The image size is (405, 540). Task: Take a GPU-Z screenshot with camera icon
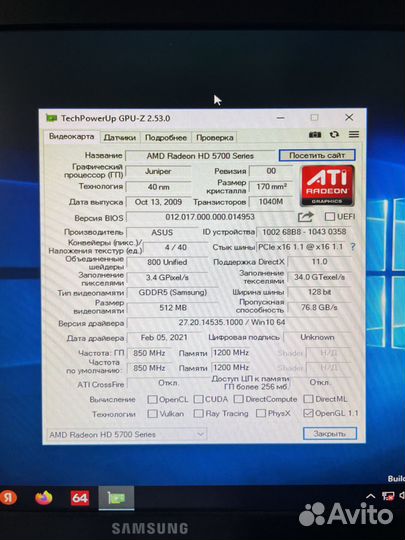point(315,135)
